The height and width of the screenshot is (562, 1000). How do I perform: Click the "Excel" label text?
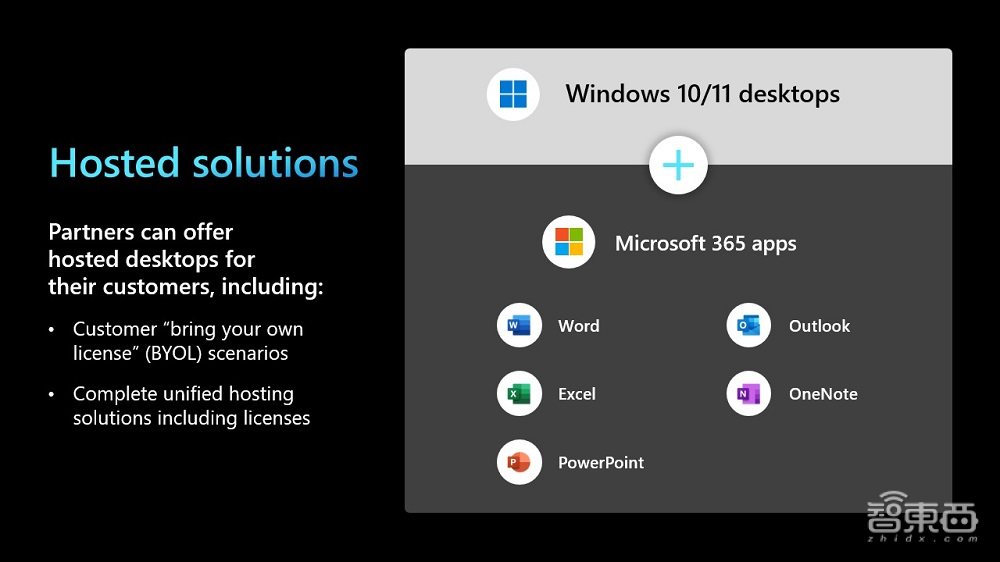tap(577, 394)
